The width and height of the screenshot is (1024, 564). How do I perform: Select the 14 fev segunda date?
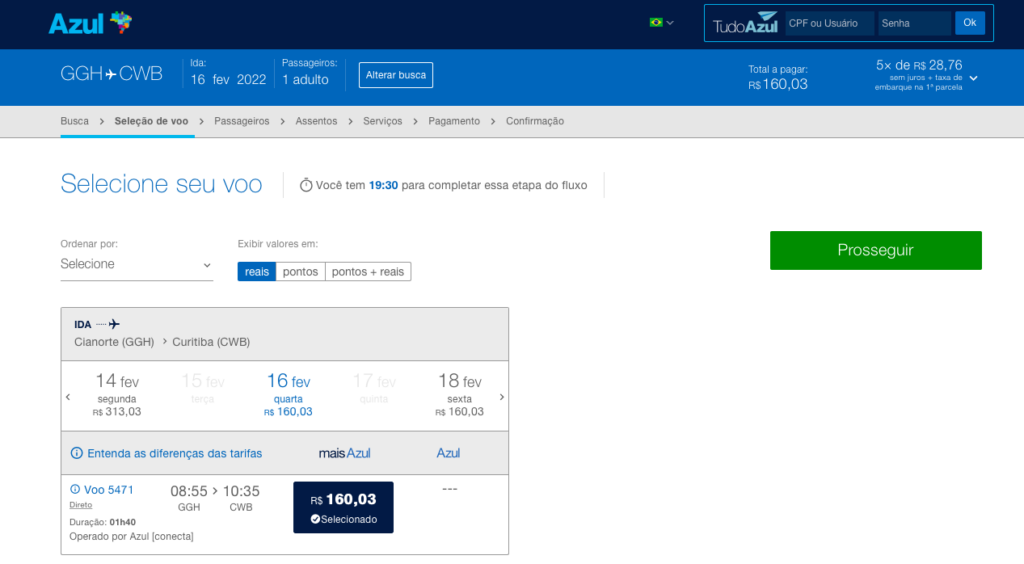pos(117,395)
